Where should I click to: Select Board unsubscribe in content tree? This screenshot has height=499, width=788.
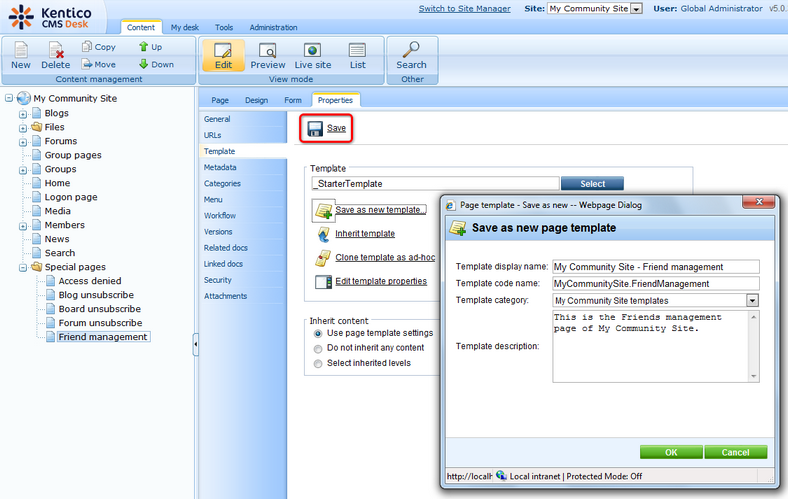100,309
